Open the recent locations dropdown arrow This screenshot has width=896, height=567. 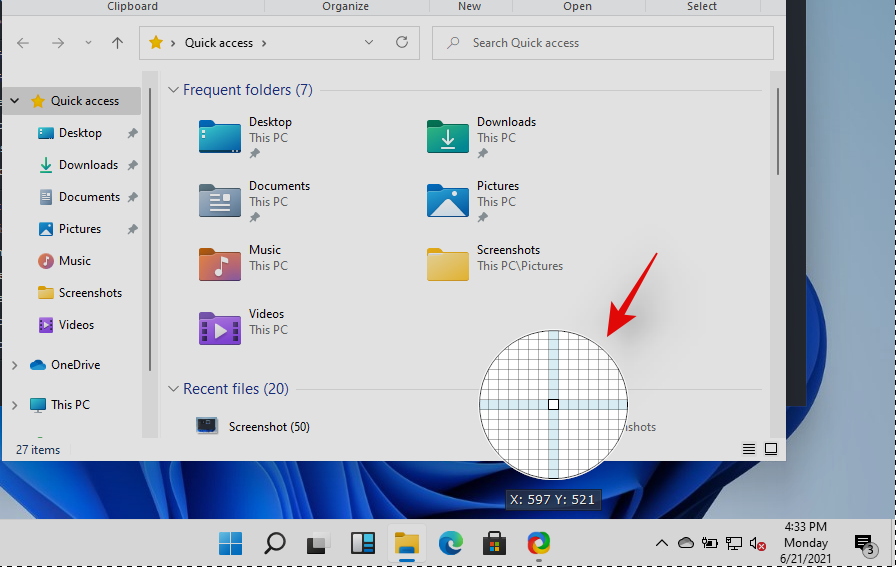click(88, 43)
